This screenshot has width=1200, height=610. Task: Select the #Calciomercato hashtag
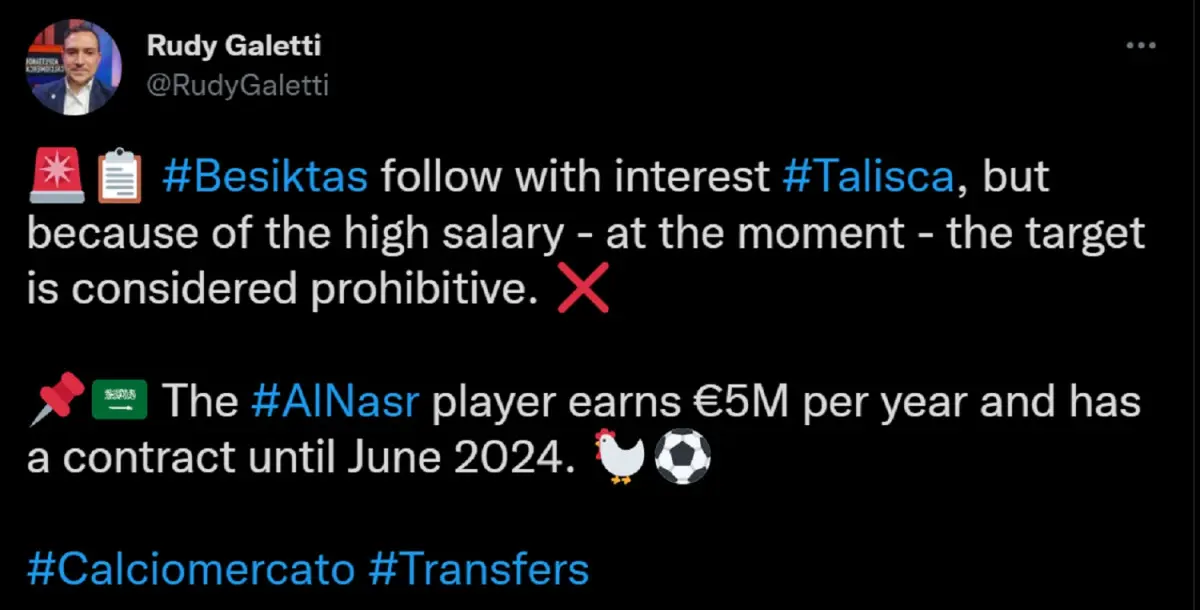(x=191, y=570)
